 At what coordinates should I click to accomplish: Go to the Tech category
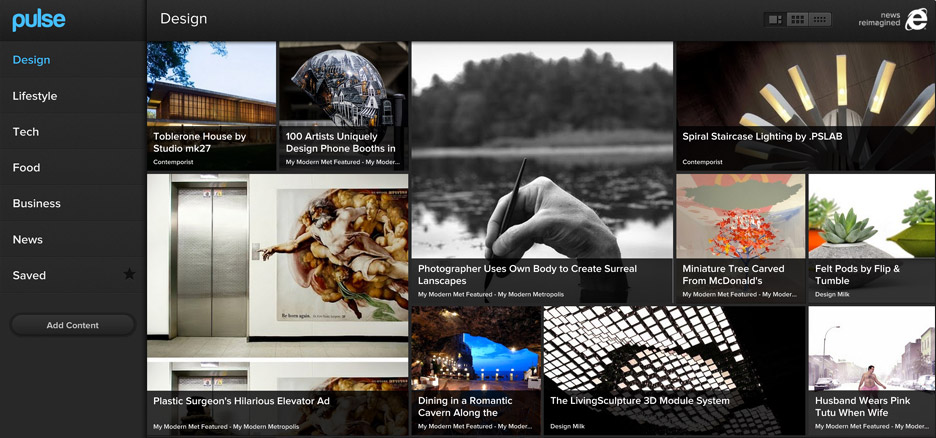26,132
